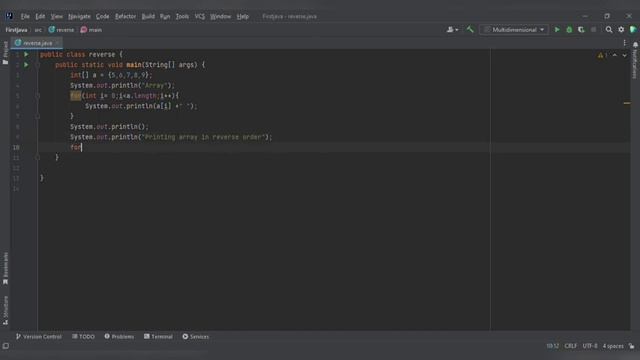The width and height of the screenshot is (640, 360).
Task: Collapse the main method fold marker
Action: tap(37, 64)
